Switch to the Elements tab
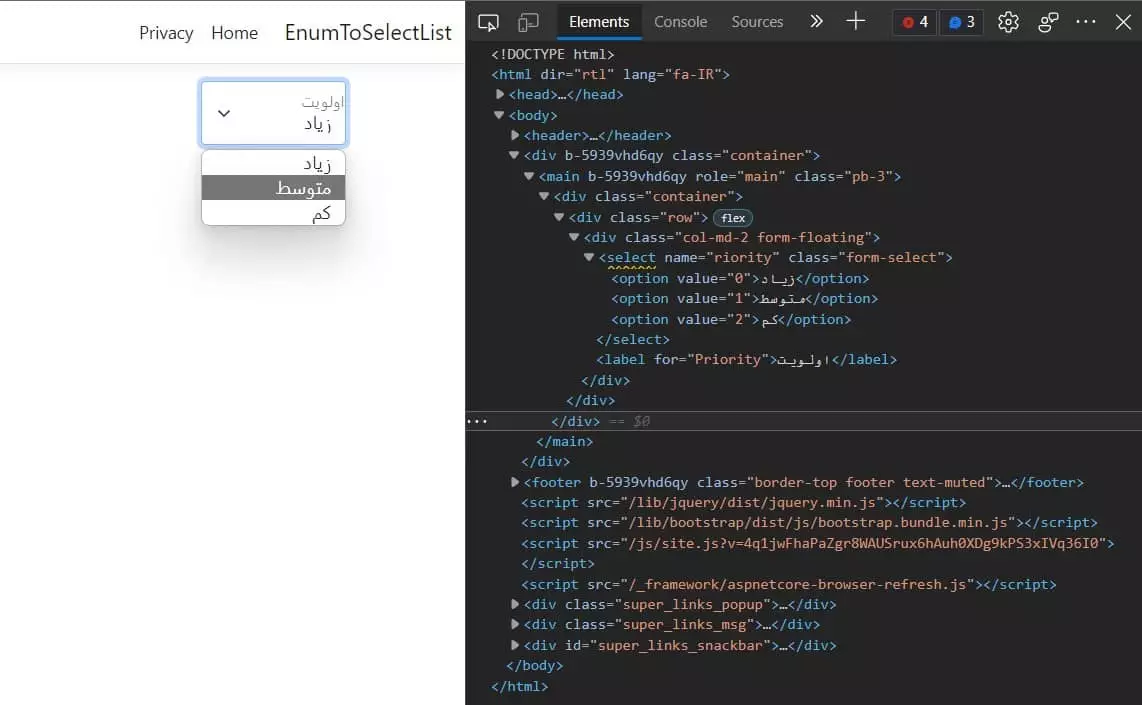 tap(599, 22)
